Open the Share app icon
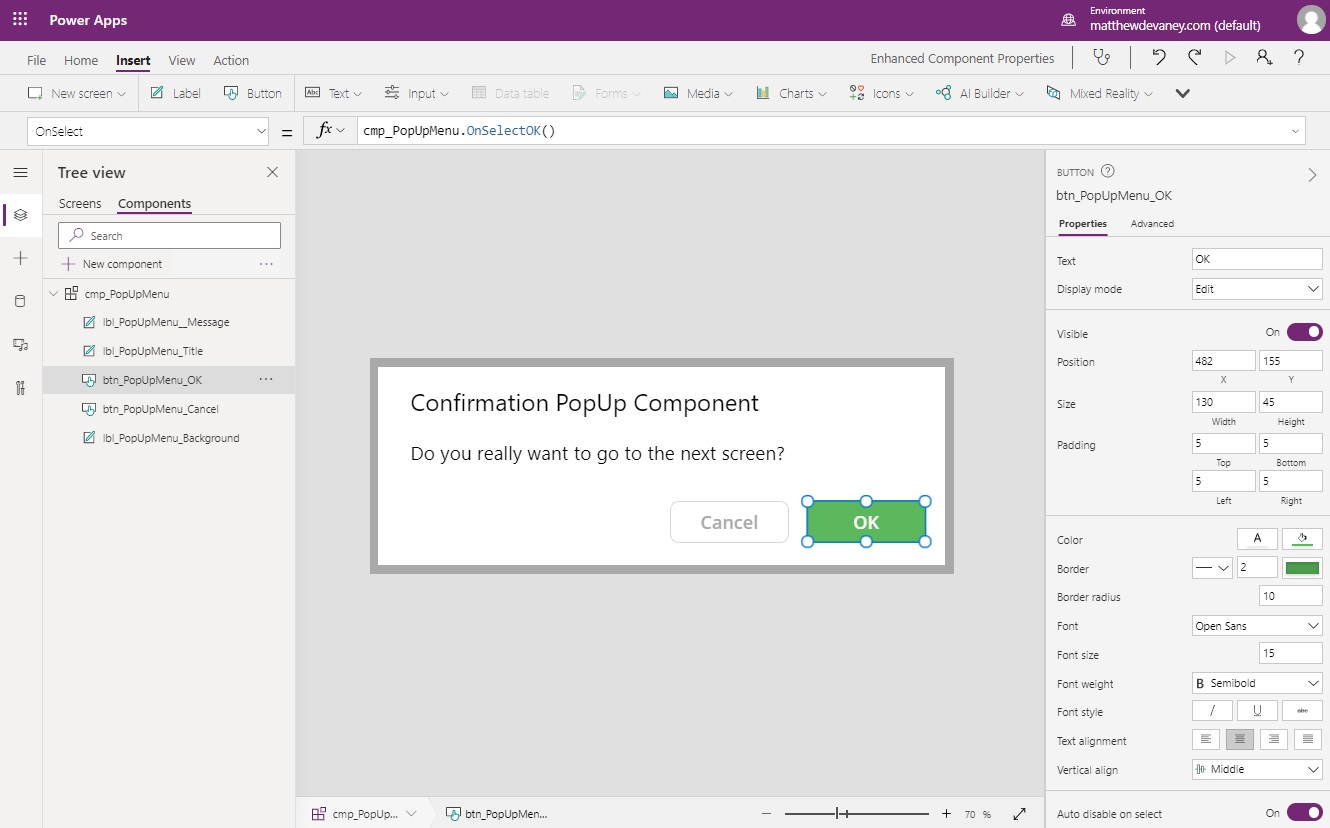 point(1264,58)
